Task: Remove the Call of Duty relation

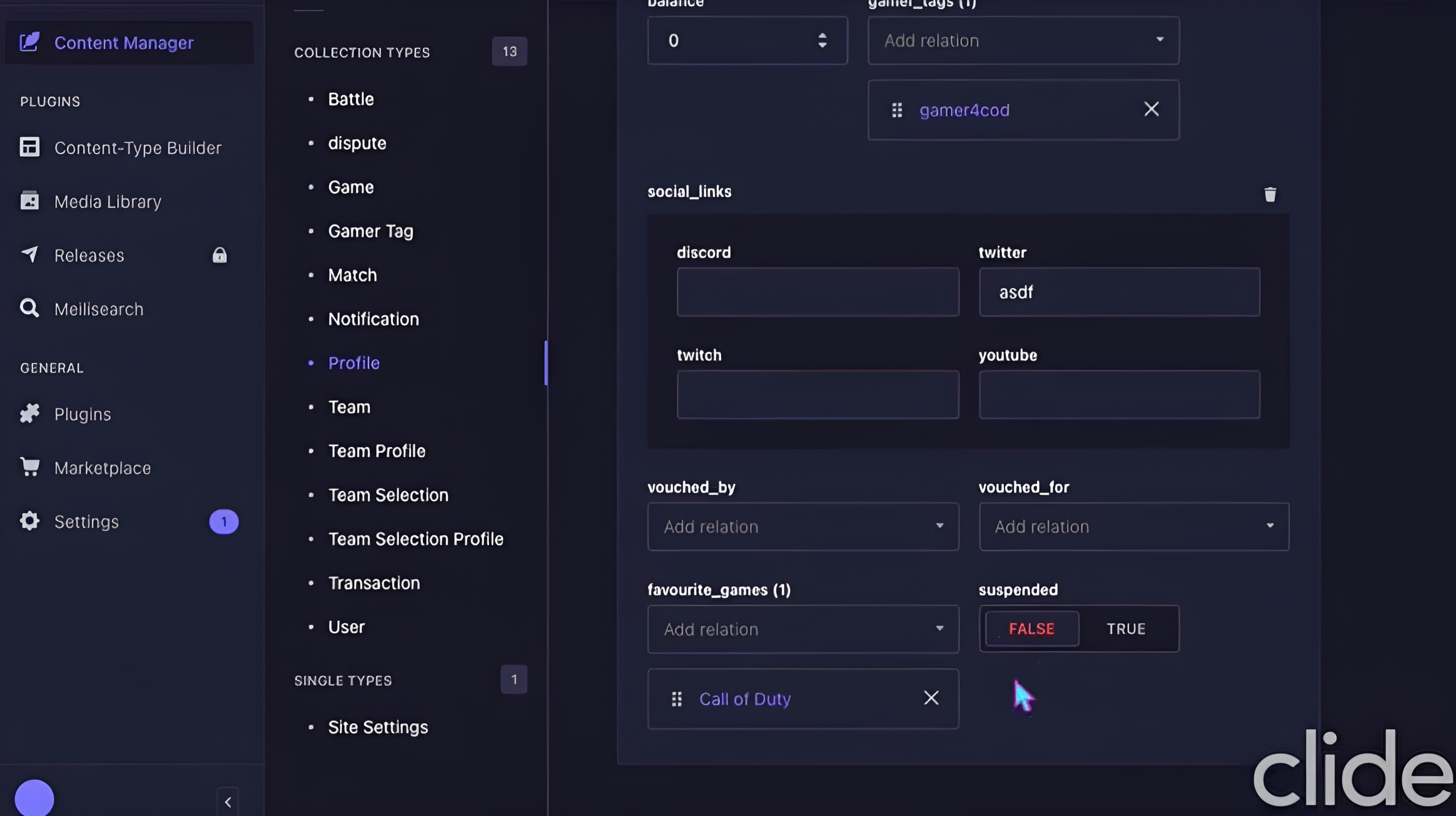Action: 931,698
